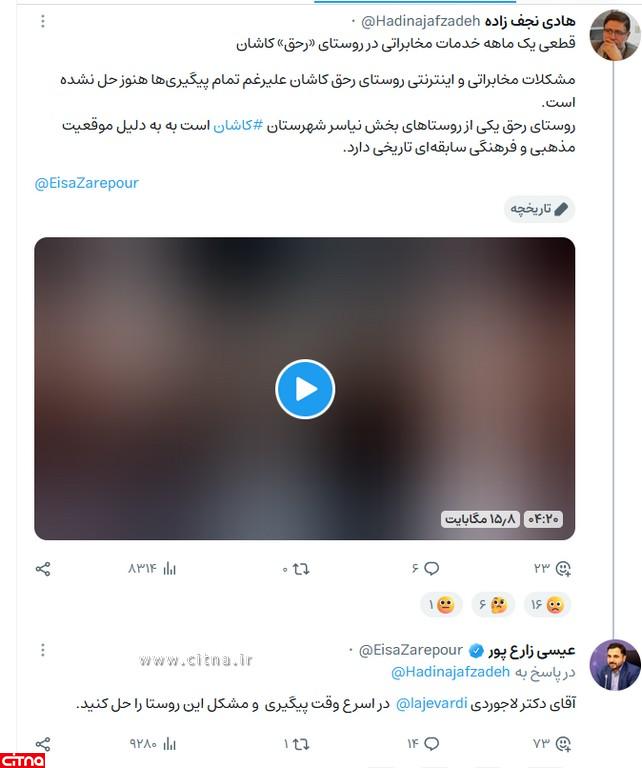The width and height of the screenshot is (642, 768).
Task: Open three-dot menu on Hadi Najafzadeh's post
Action: (43, 21)
